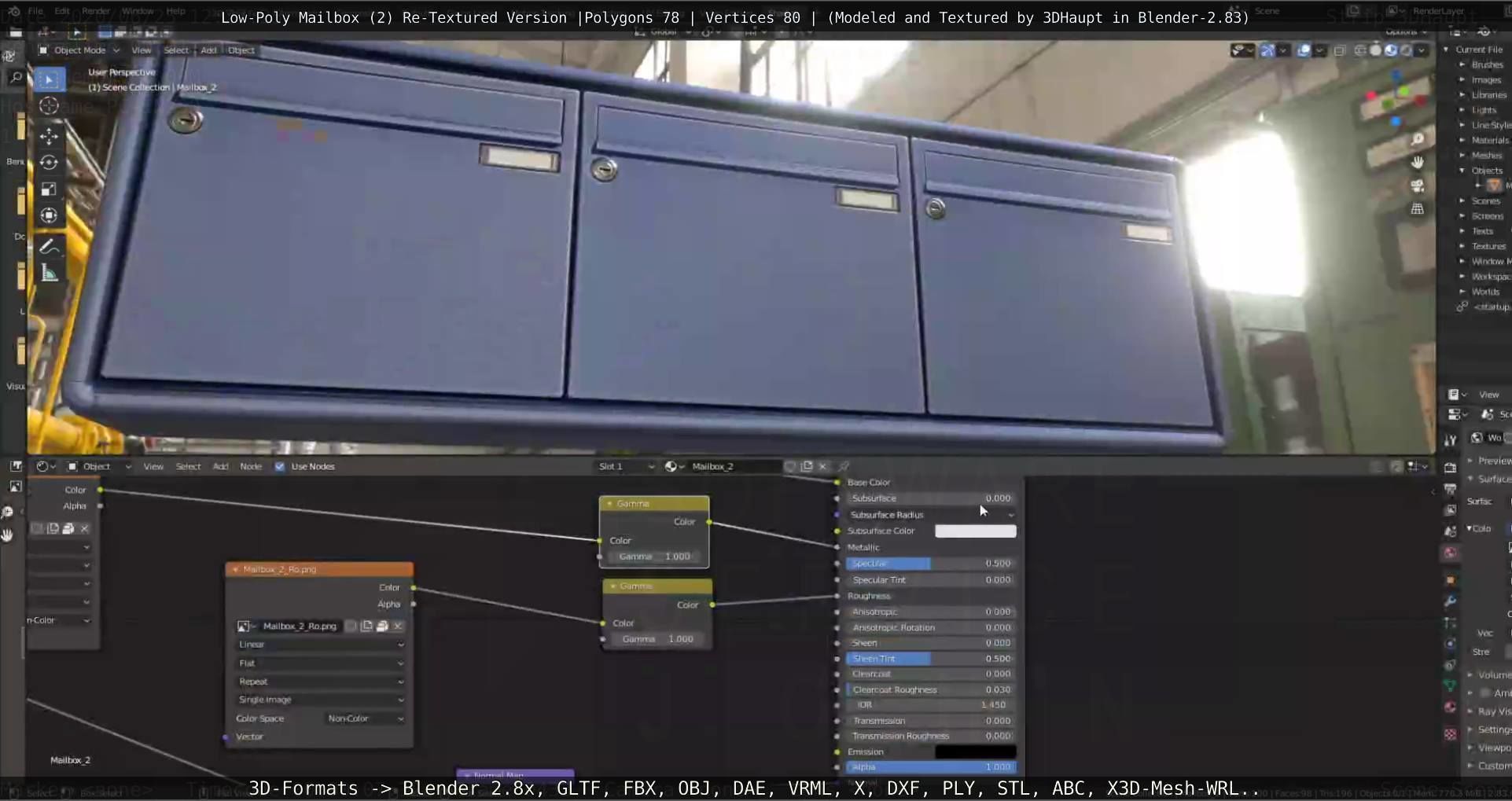Open the Modifier wrench properties tab
The width and height of the screenshot is (1512, 801).
point(1451,601)
